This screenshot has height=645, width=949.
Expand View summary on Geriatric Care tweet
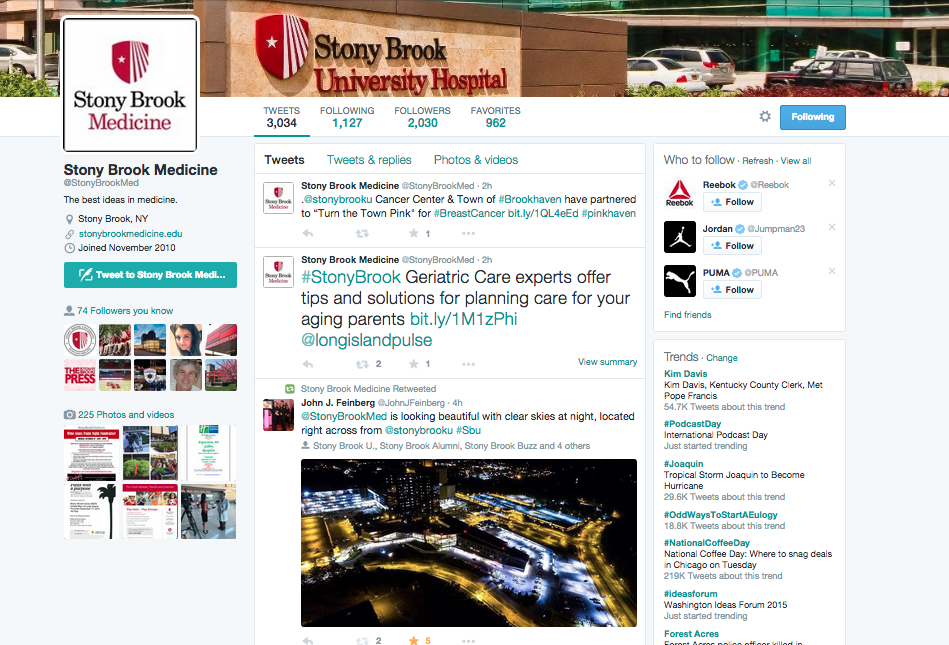coord(607,362)
